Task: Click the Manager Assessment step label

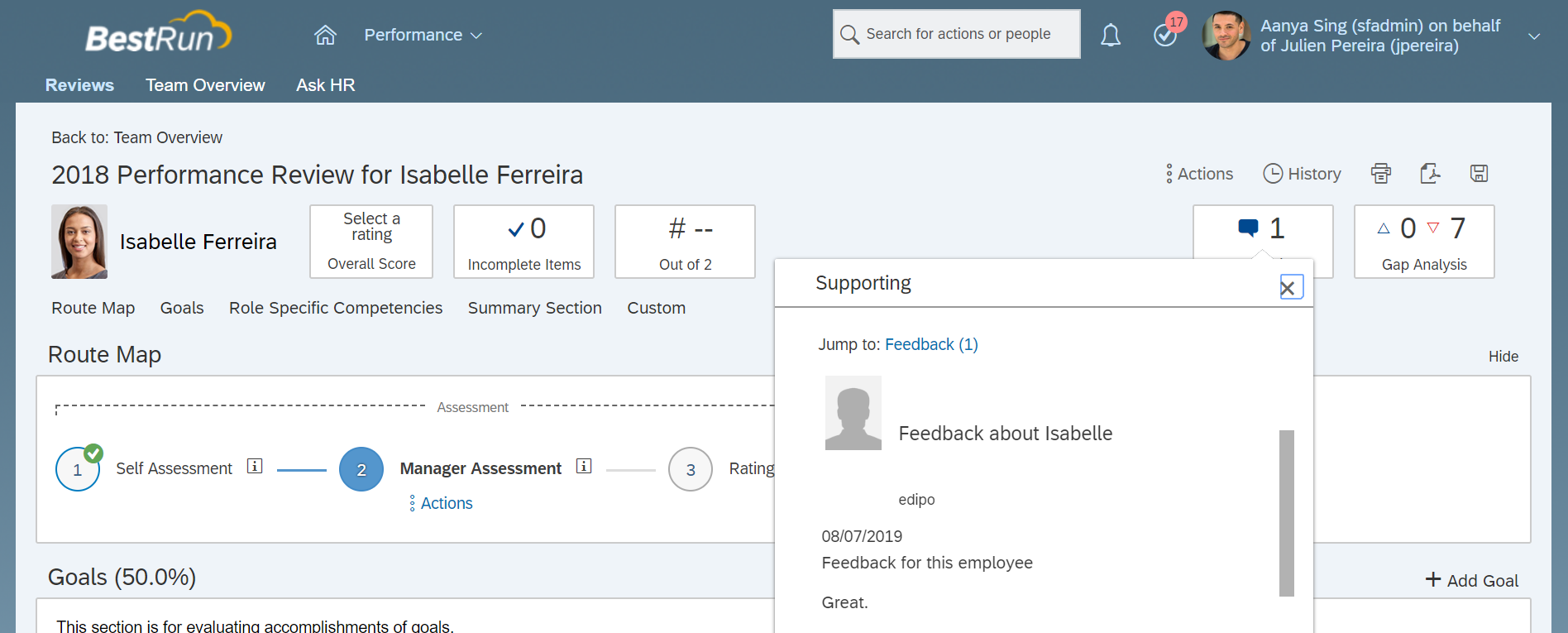Action: click(x=480, y=468)
